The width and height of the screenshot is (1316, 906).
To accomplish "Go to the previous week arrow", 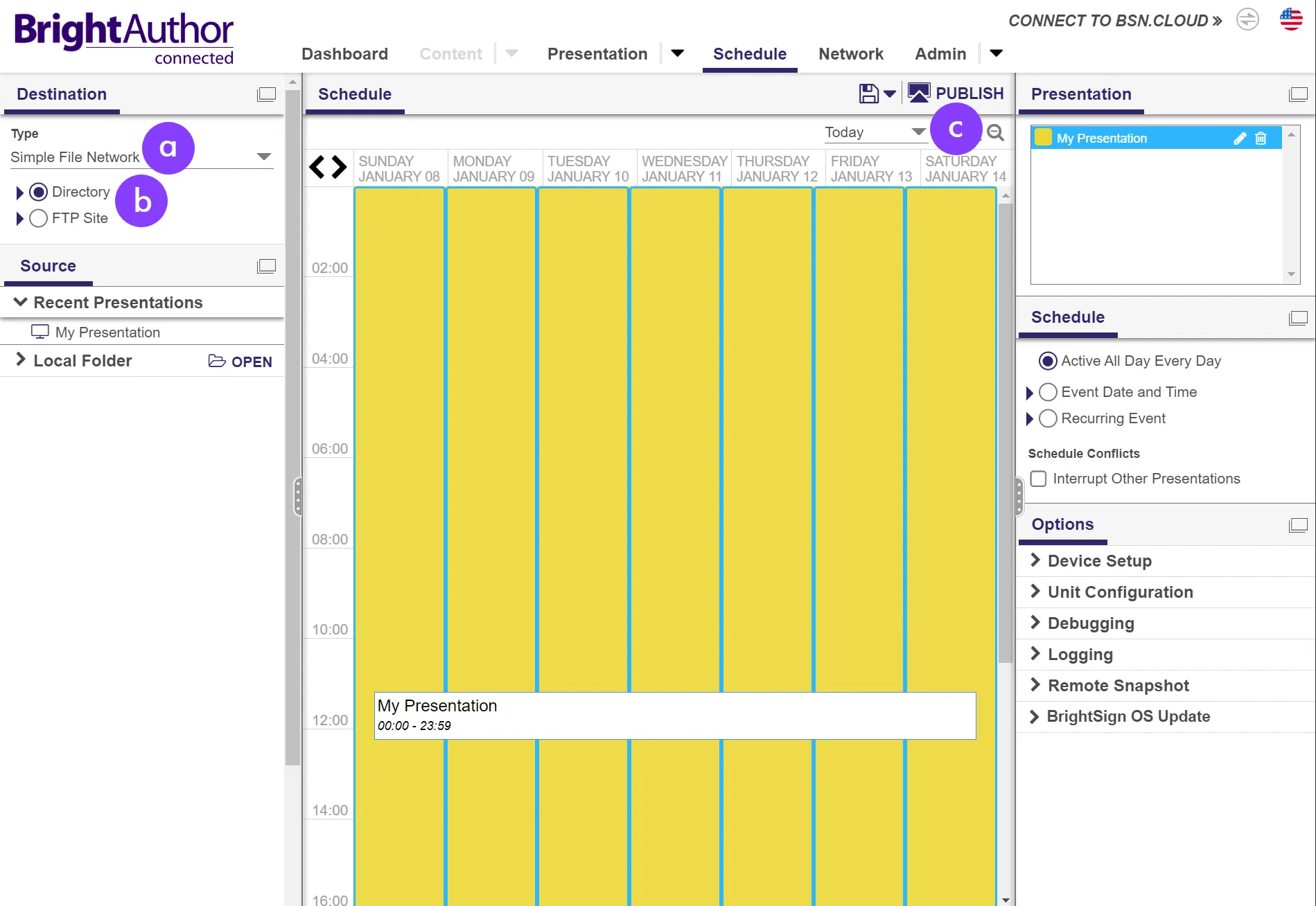I will click(x=316, y=167).
